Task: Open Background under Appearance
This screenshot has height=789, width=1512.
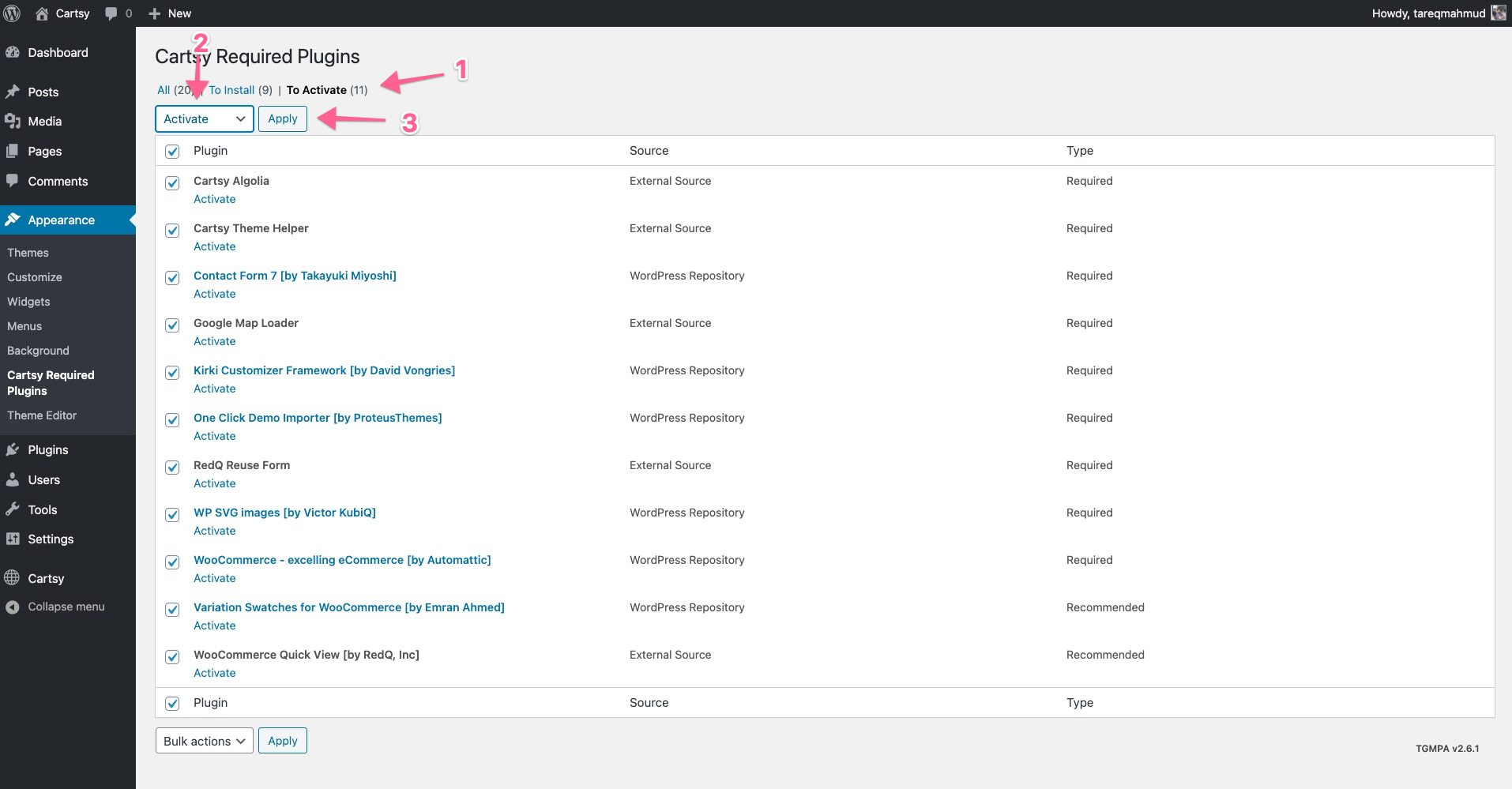Action: [x=38, y=351]
